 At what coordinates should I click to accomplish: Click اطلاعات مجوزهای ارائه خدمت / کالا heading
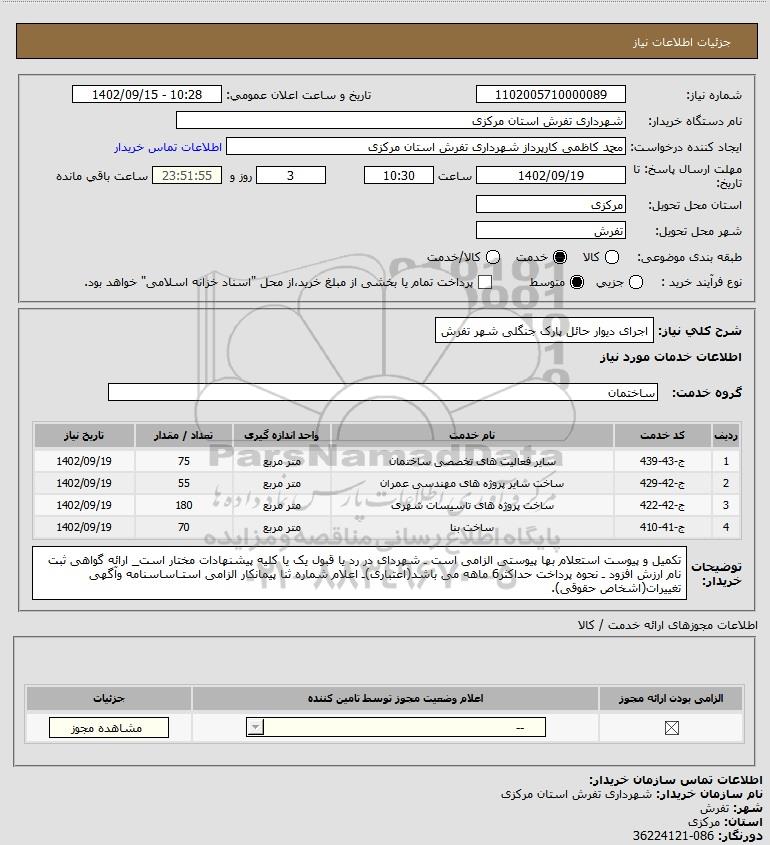[x=668, y=625]
